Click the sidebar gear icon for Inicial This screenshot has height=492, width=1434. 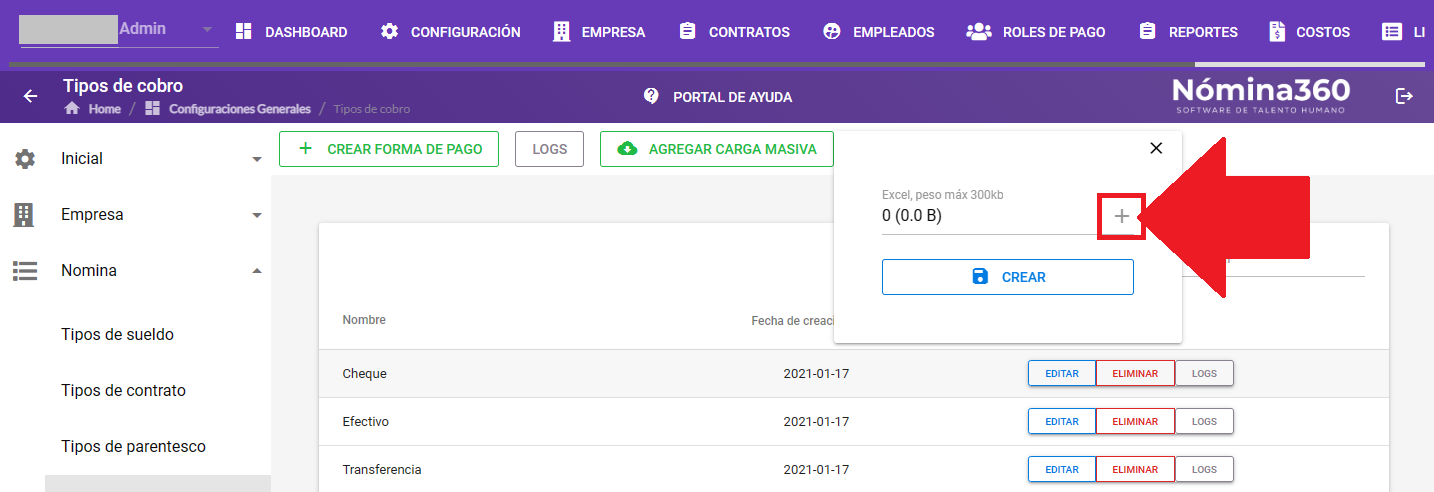tap(25, 158)
